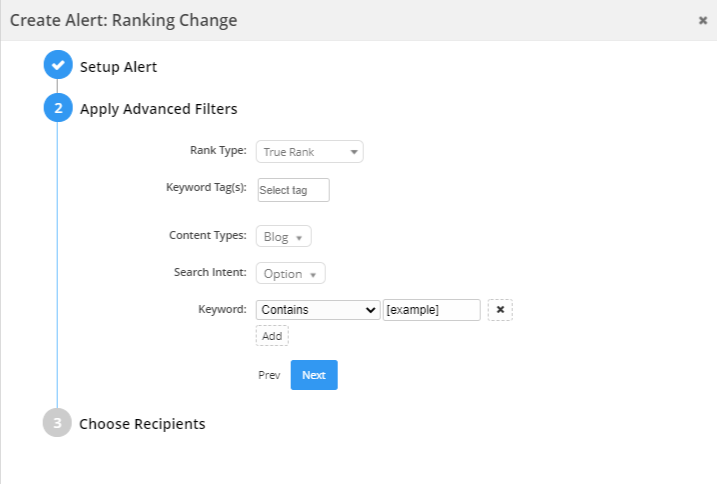Click the step 2 number circle

(x=58, y=108)
